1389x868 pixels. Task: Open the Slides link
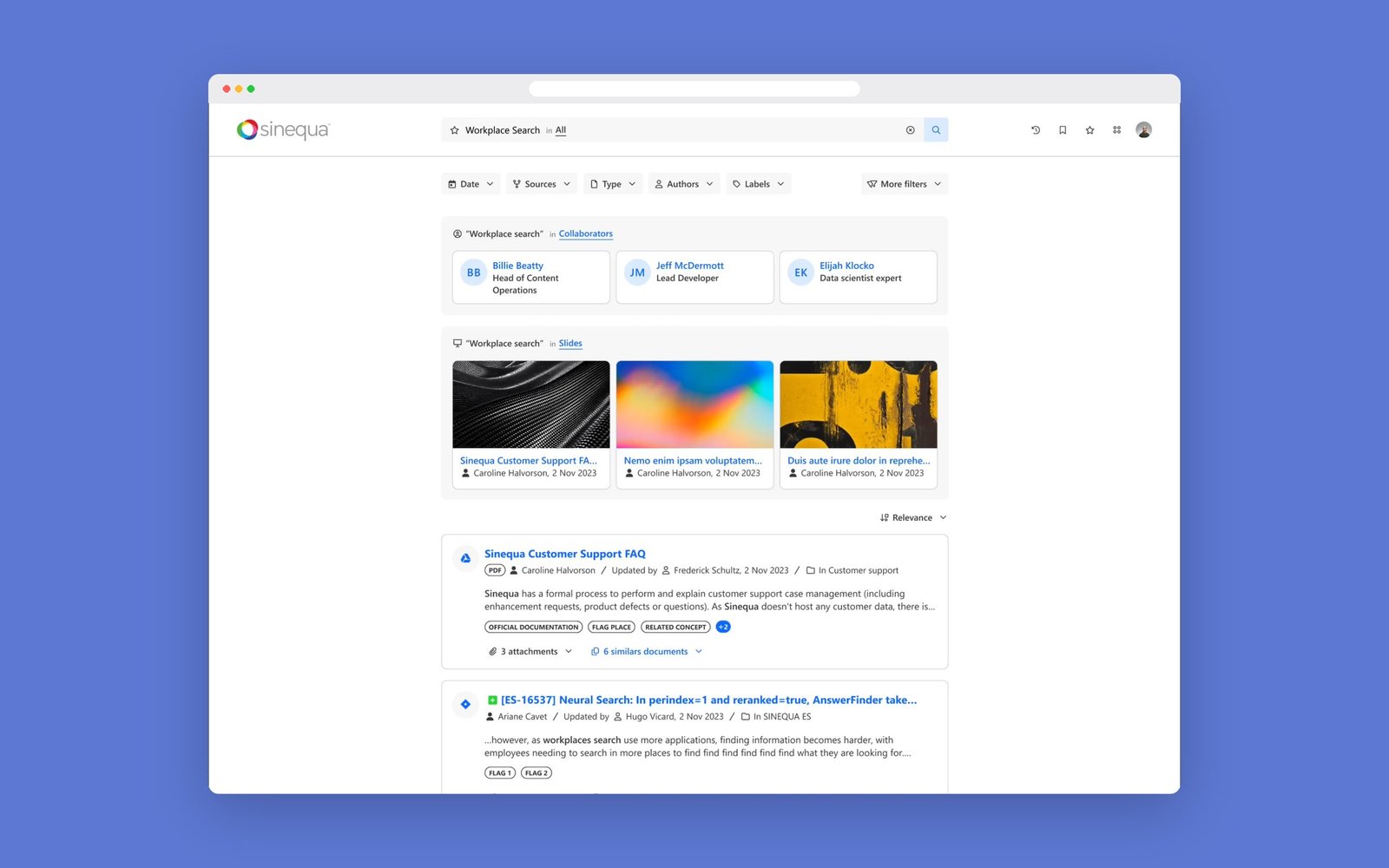(x=570, y=344)
